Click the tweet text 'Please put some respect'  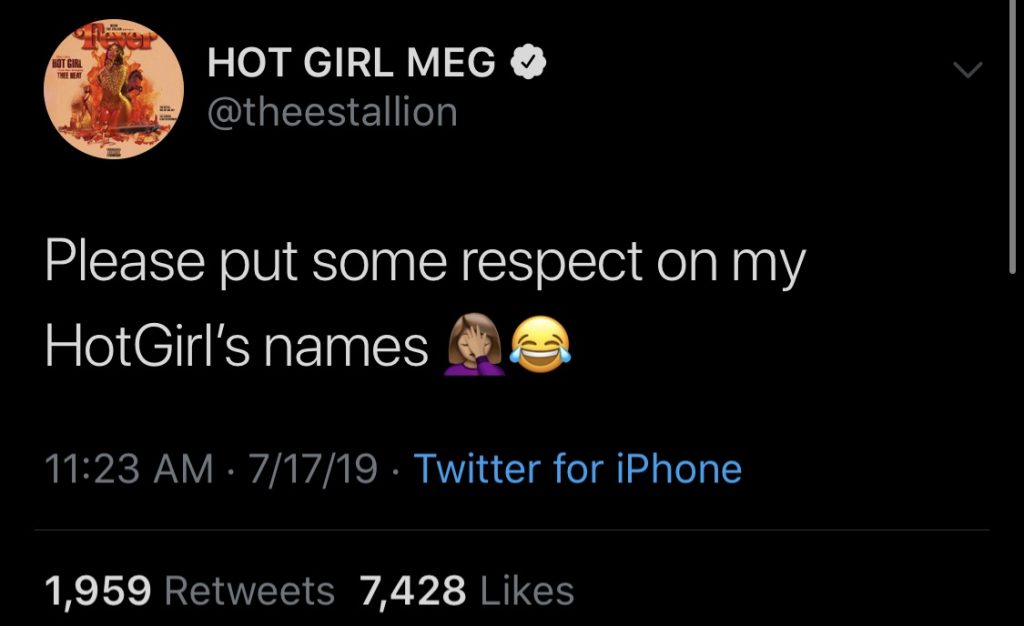(x=345, y=262)
